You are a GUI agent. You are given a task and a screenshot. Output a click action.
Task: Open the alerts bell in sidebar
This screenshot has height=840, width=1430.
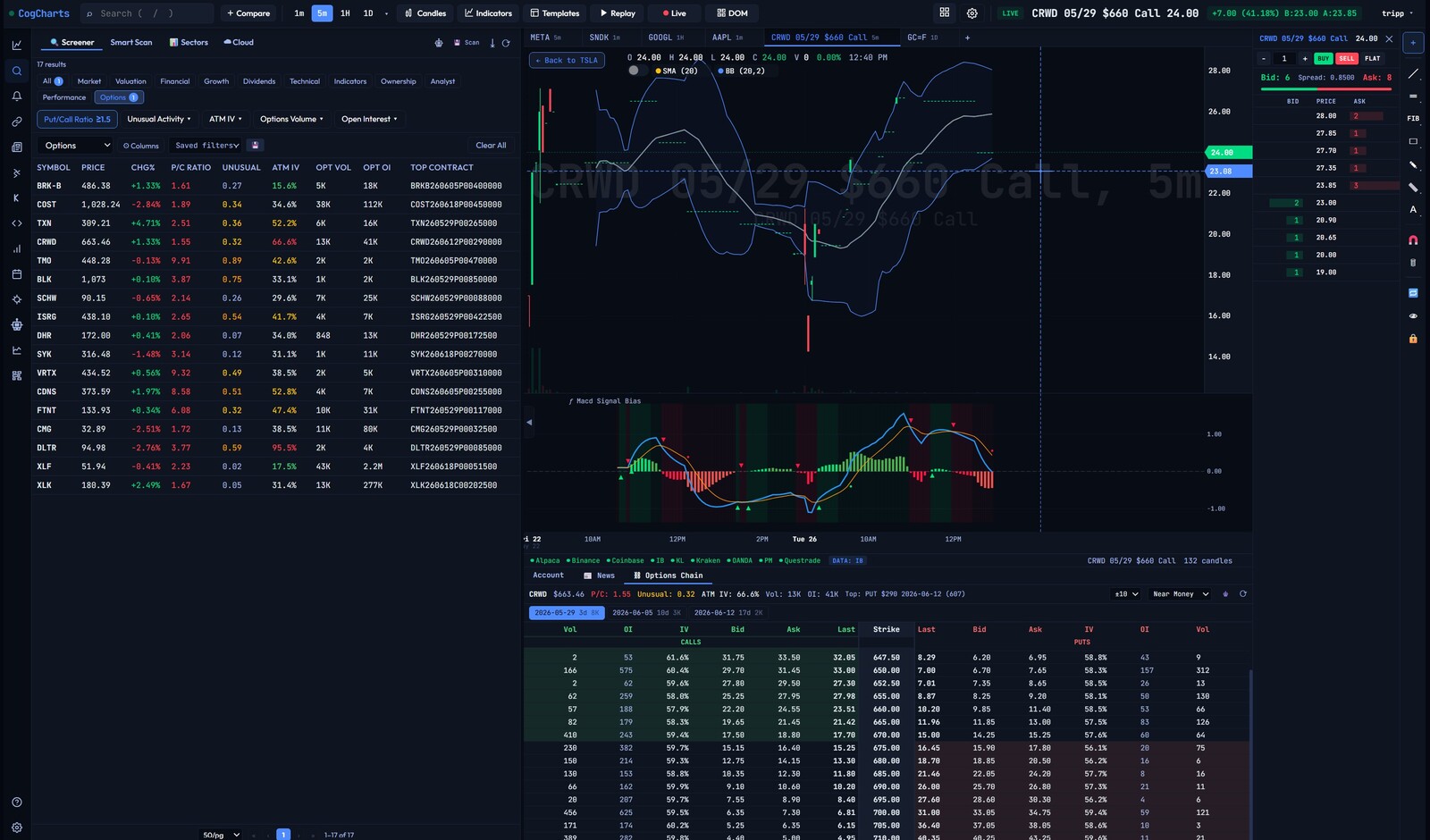point(16,96)
